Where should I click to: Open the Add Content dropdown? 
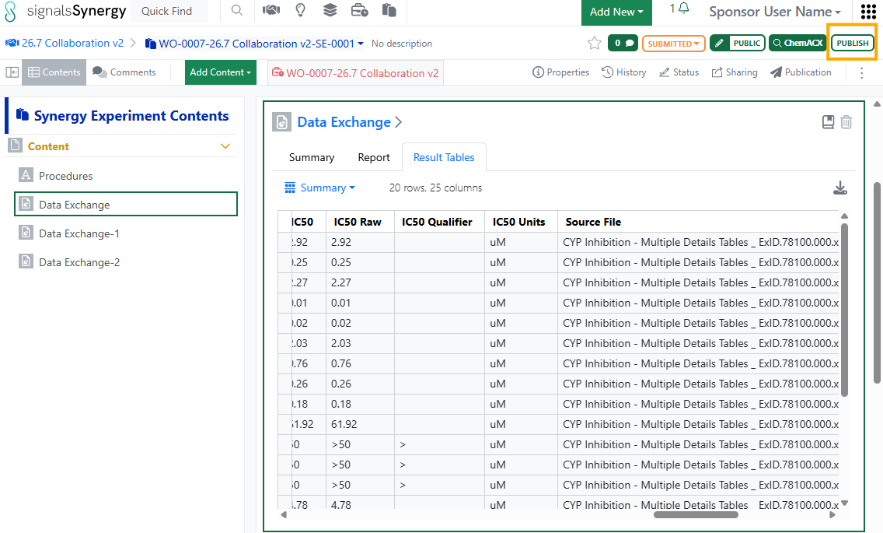pyautogui.click(x=220, y=72)
